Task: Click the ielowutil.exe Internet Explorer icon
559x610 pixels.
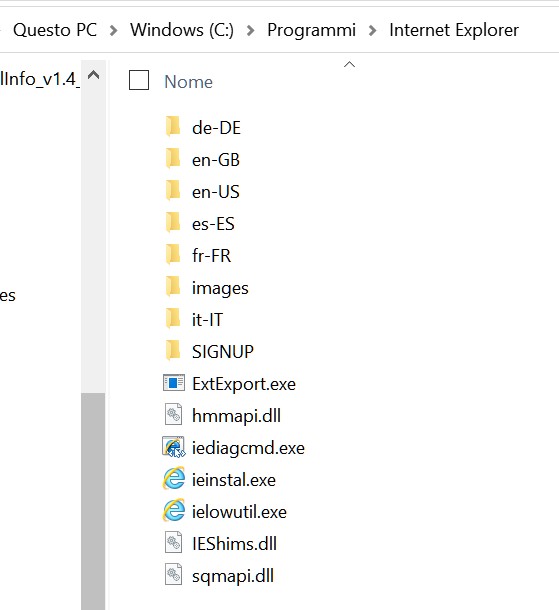Action: click(173, 511)
